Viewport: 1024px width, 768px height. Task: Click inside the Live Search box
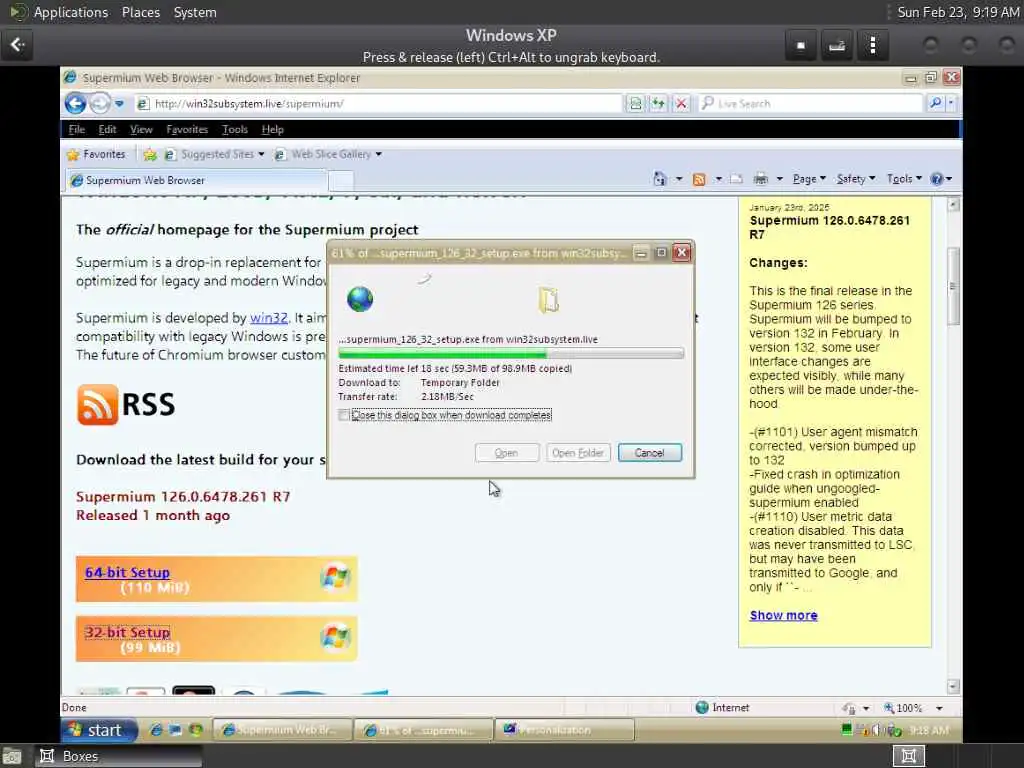click(810, 103)
